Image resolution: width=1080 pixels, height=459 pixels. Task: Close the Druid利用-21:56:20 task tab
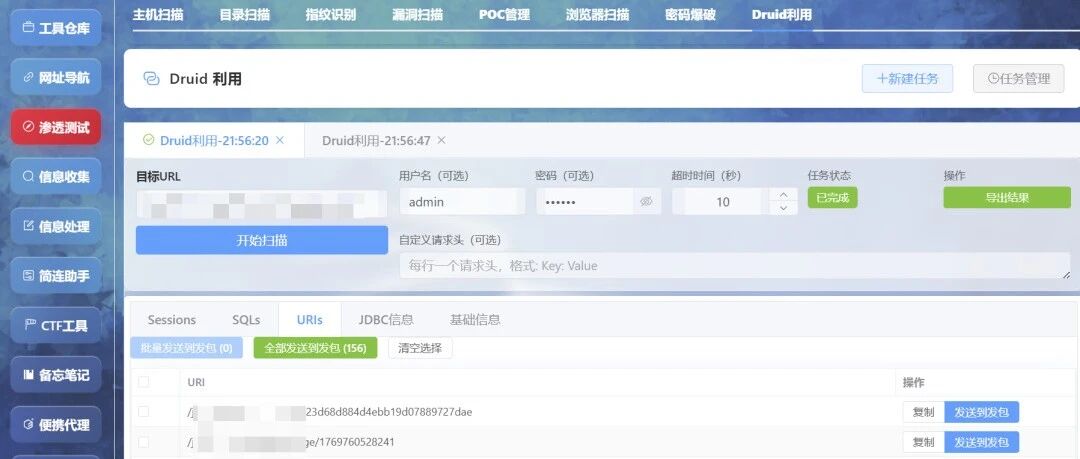[280, 140]
